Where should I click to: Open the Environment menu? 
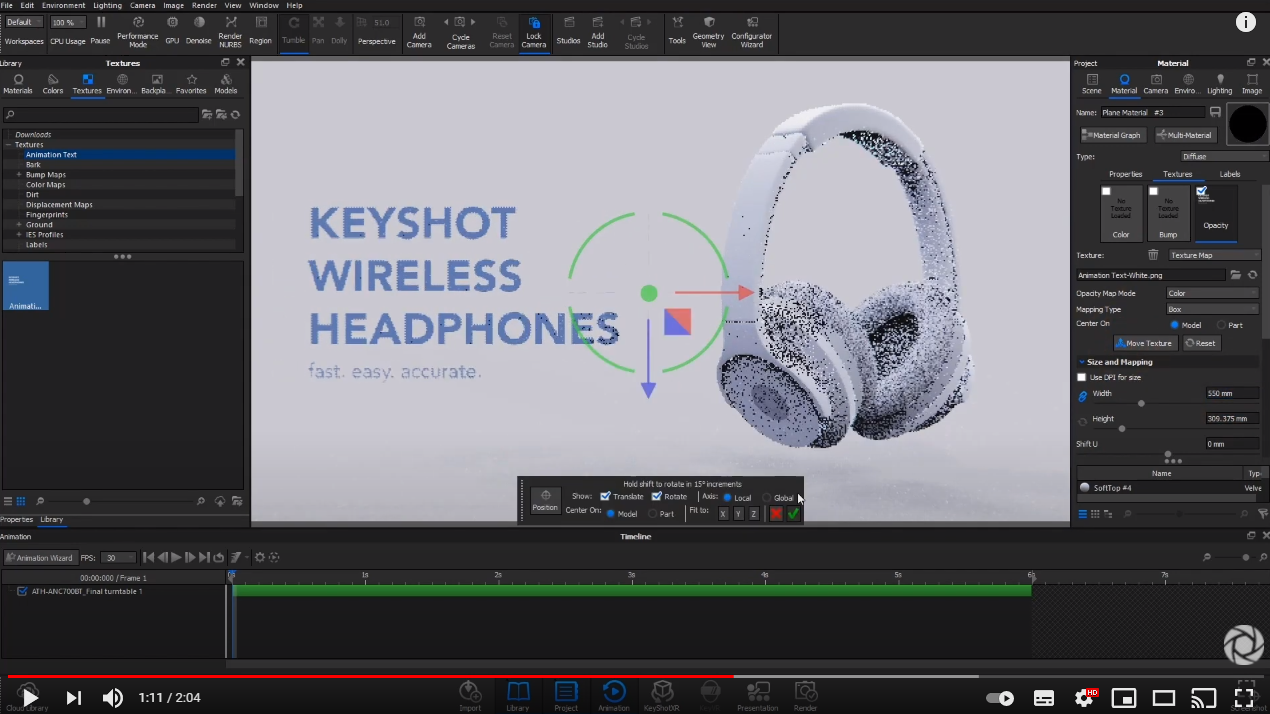pyautogui.click(x=63, y=5)
